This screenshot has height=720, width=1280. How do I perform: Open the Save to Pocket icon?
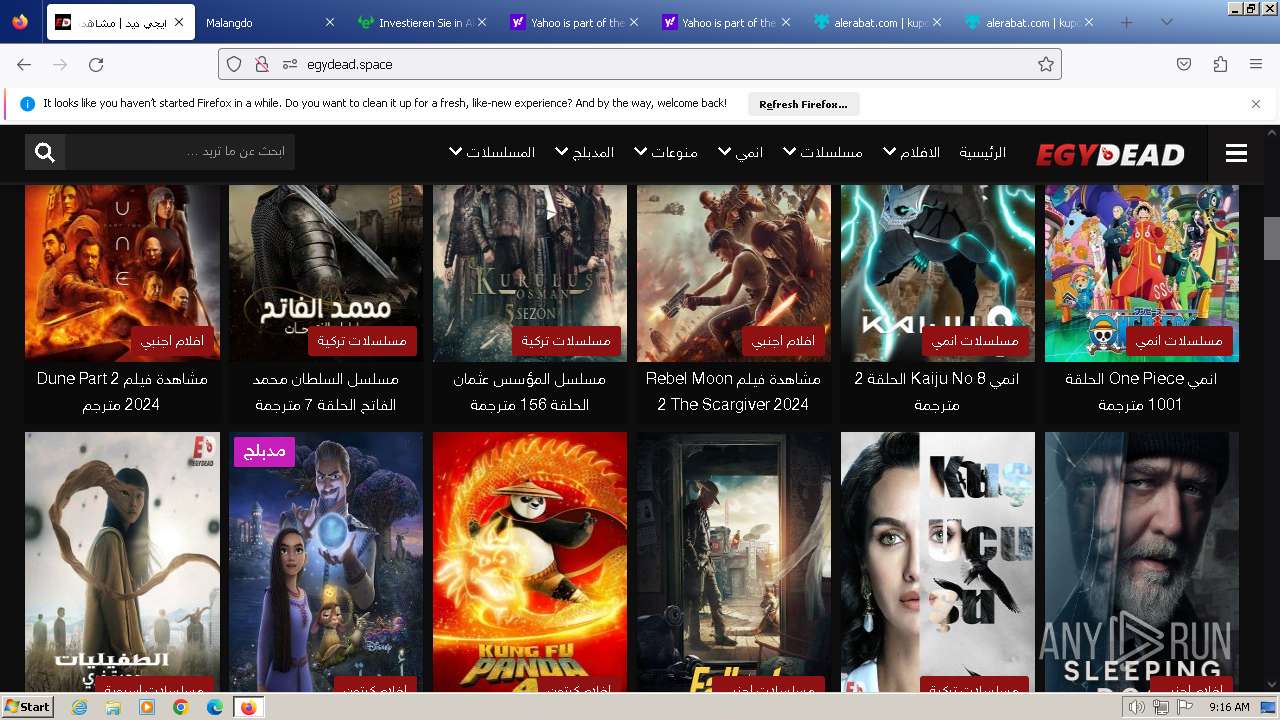1184,64
